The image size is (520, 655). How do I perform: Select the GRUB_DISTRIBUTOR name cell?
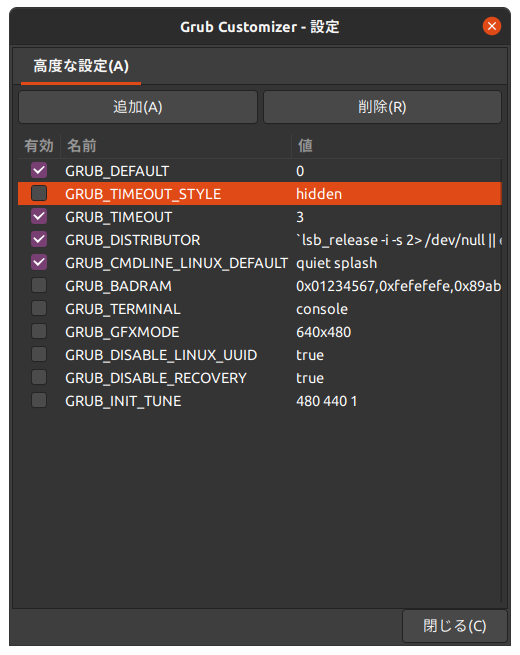click(x=132, y=240)
